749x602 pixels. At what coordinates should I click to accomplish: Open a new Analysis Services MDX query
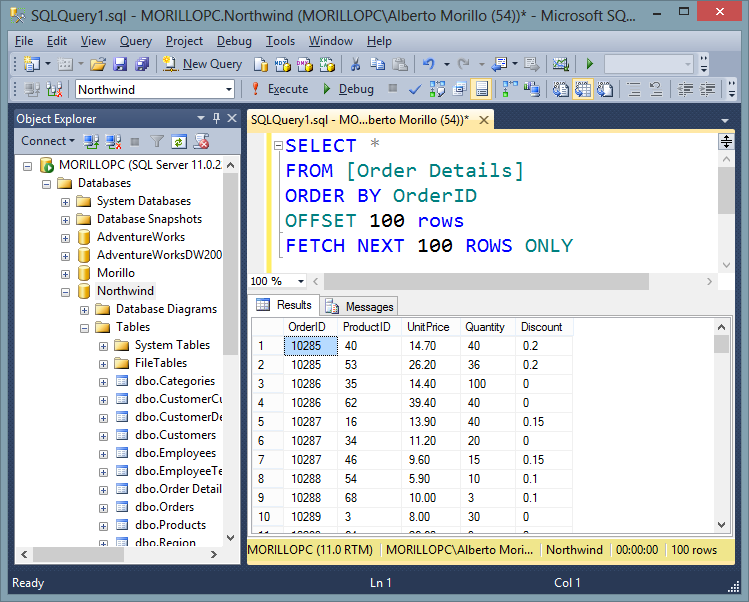coord(283,64)
